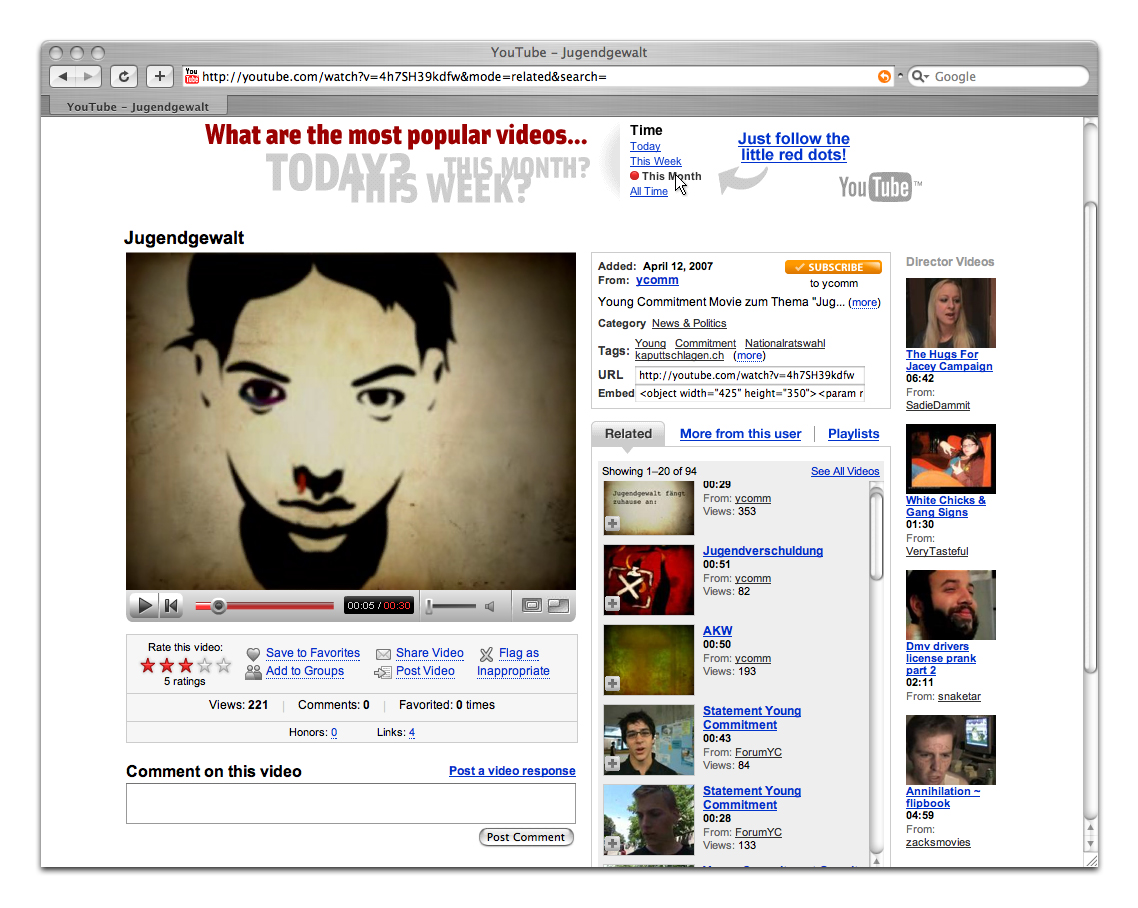
Task: Click the Post Video icon
Action: click(382, 672)
